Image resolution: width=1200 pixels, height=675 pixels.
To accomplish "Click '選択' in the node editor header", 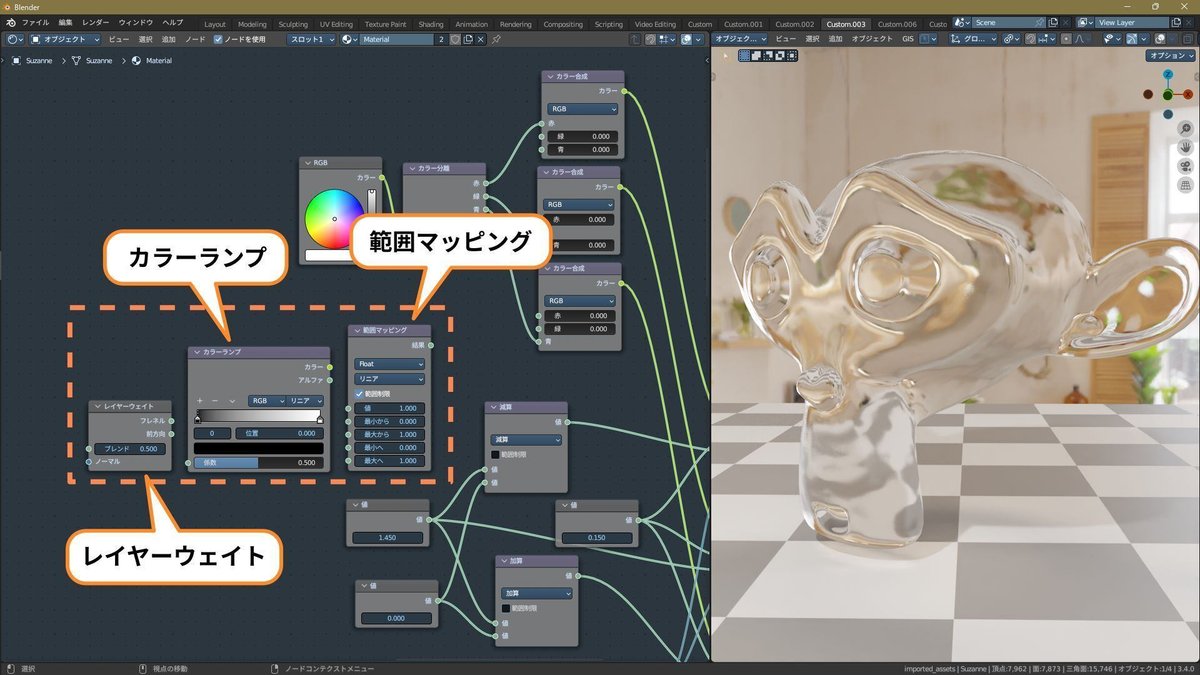I will click(x=145, y=39).
